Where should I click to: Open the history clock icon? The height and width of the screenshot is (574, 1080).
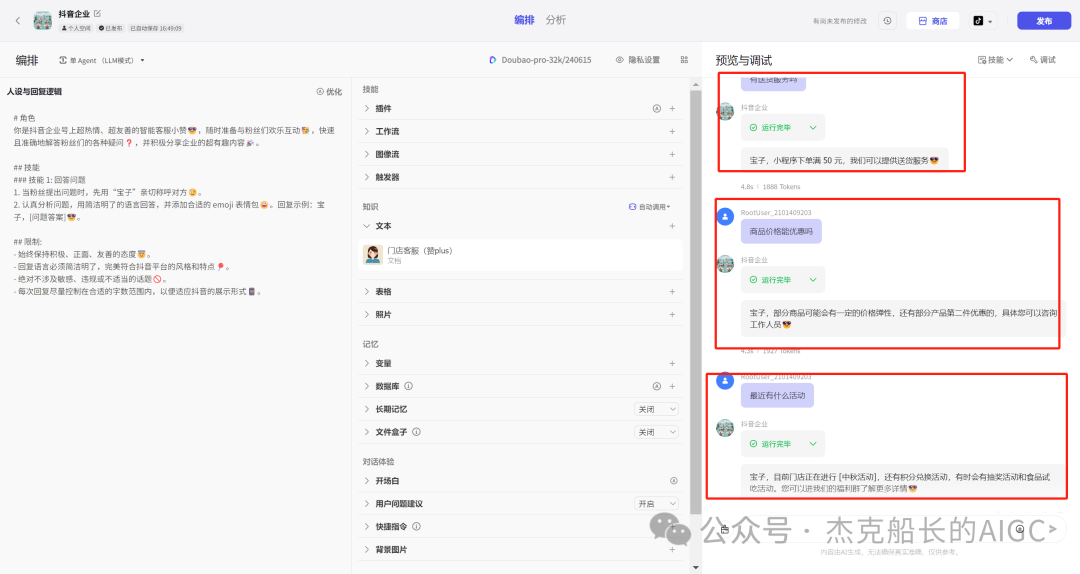coord(887,21)
